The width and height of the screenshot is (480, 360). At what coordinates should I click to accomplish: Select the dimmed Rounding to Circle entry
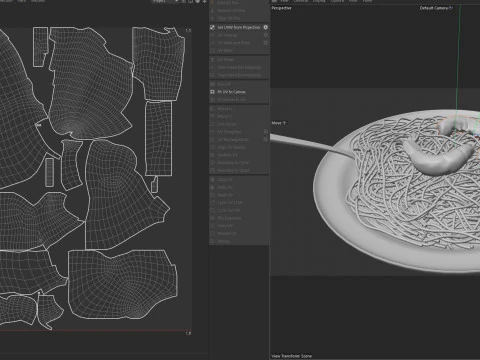click(233, 163)
